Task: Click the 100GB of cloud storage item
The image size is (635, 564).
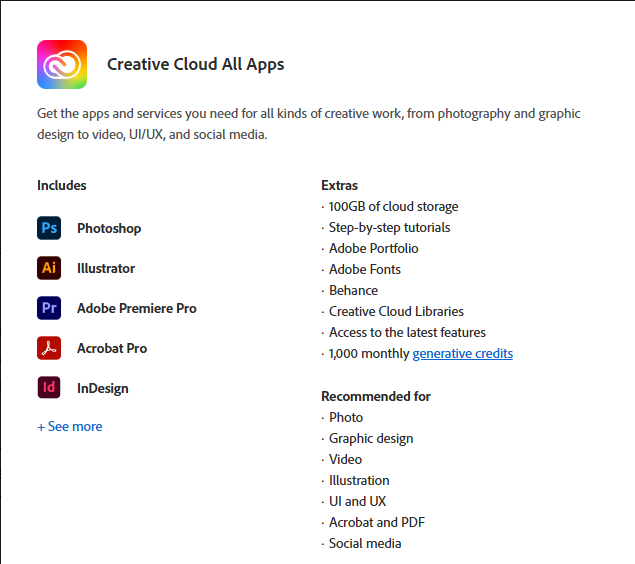Action: coord(393,206)
